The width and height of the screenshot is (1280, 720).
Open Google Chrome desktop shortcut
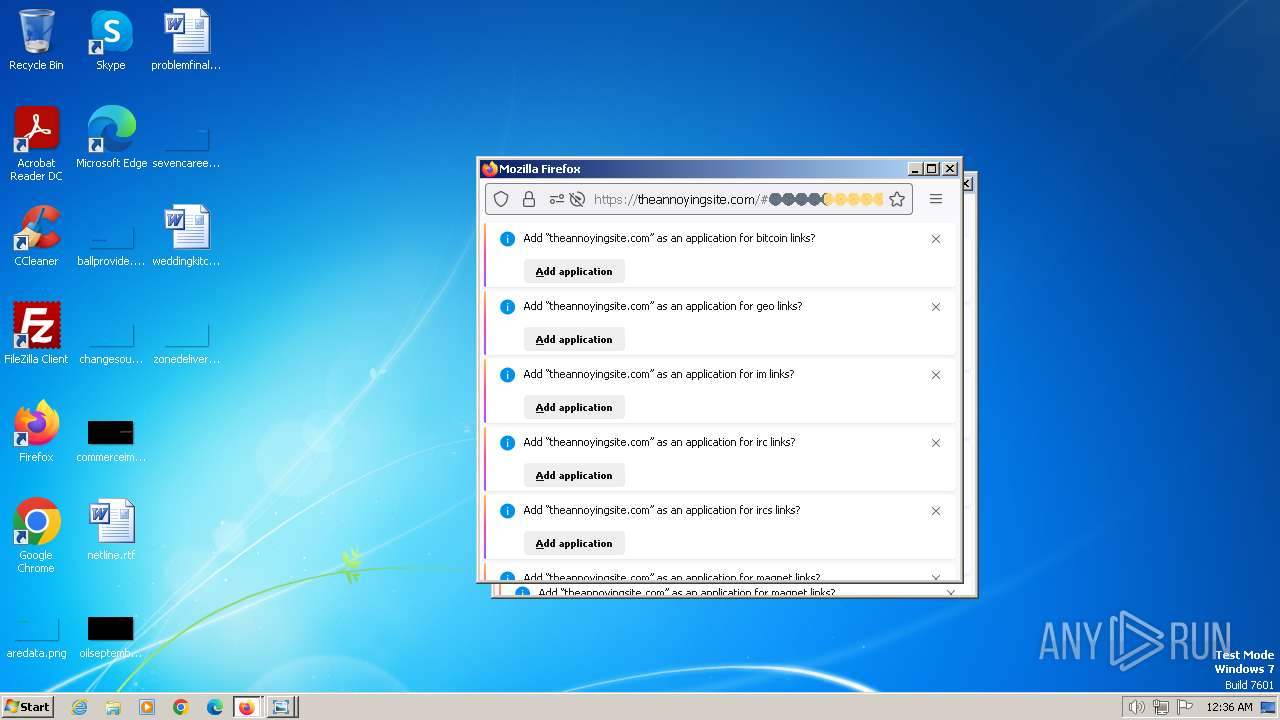(x=36, y=536)
